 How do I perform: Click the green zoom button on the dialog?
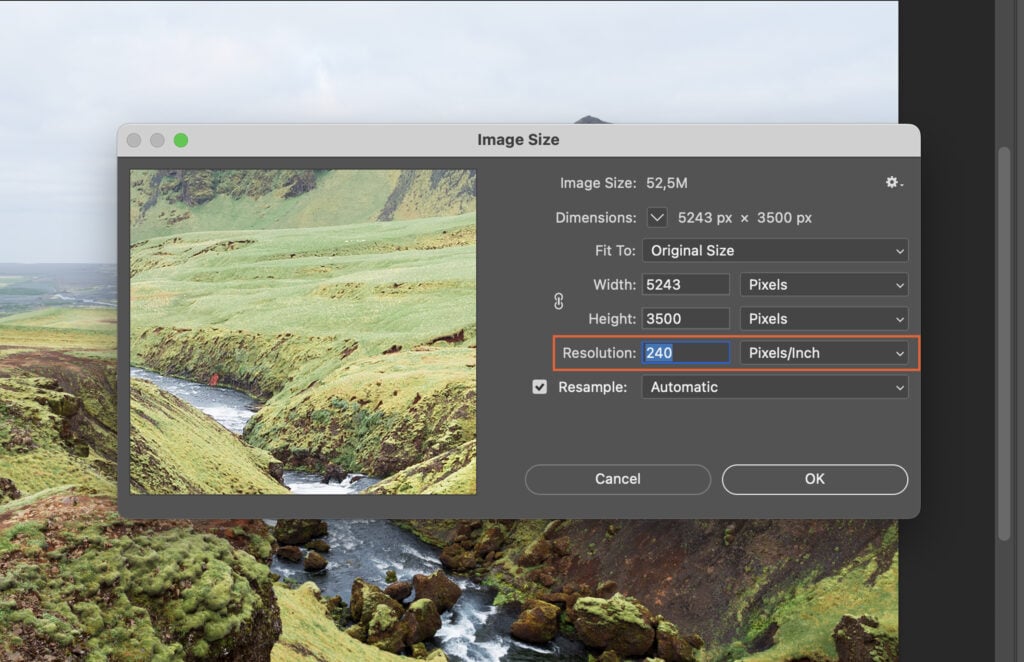(180, 140)
